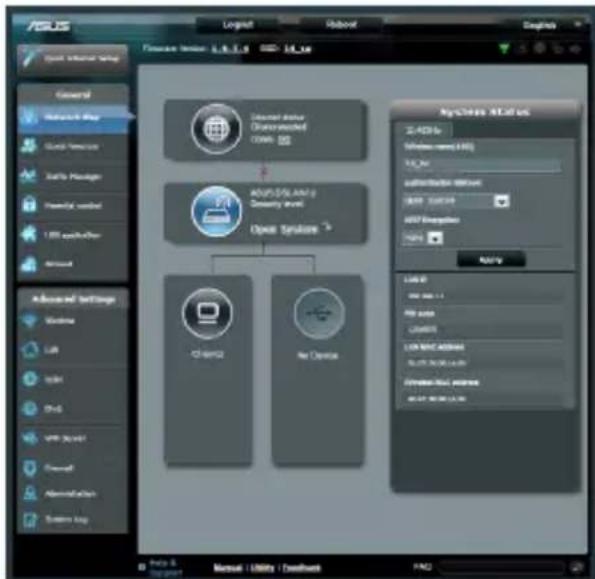Click the ASUS logo
The width and height of the screenshot is (595, 579).
coord(49,26)
